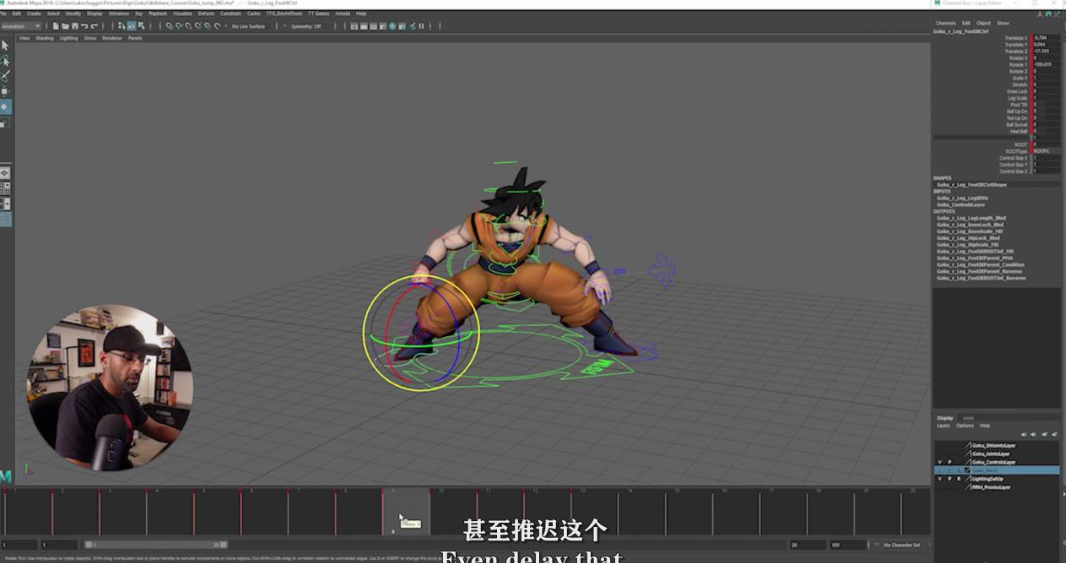Select the arrow Select tool in toolbox

point(5,46)
